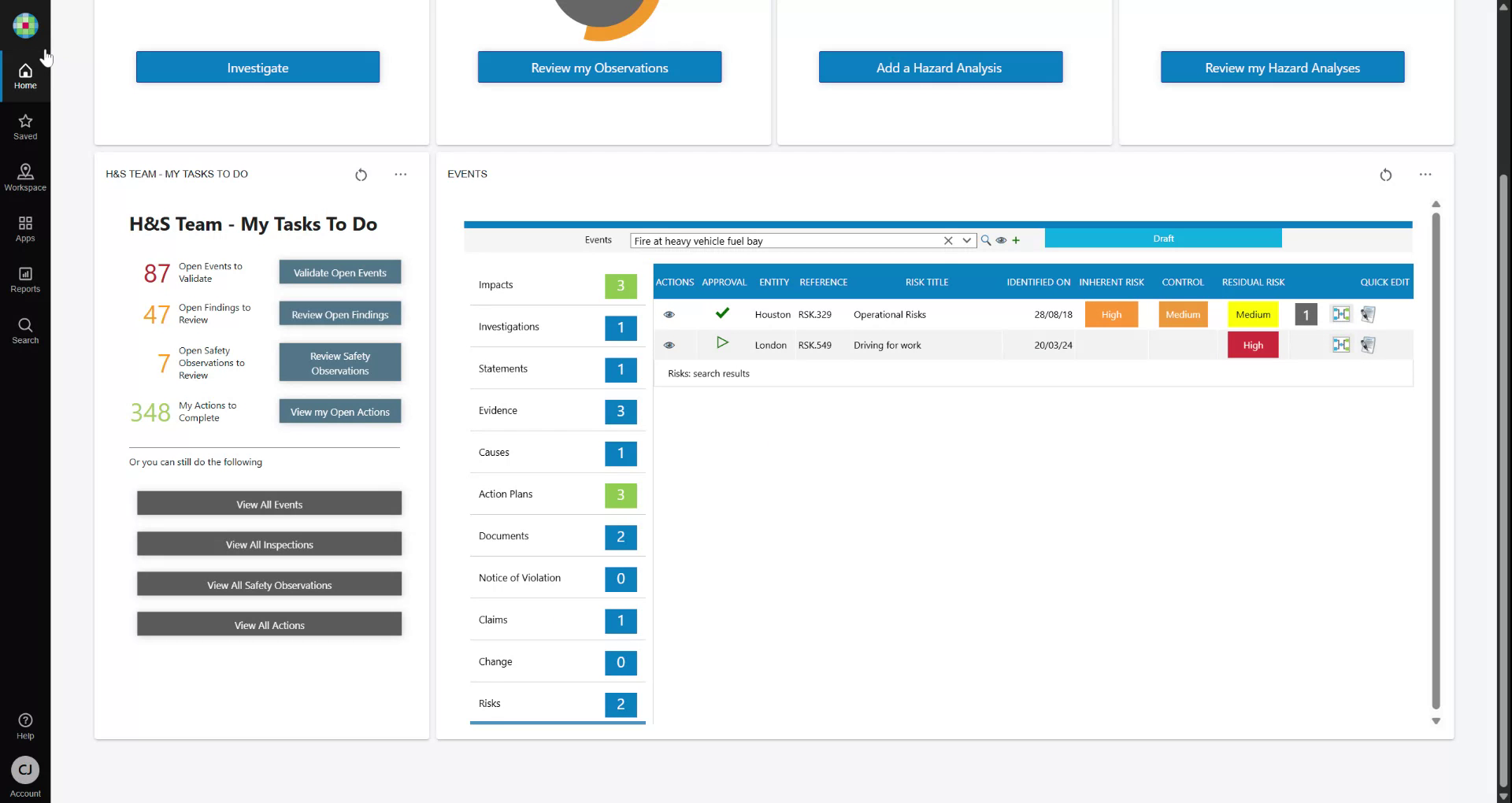1512x803 pixels.
Task: Click the Saved star icon in the sidebar
Action: click(x=25, y=126)
